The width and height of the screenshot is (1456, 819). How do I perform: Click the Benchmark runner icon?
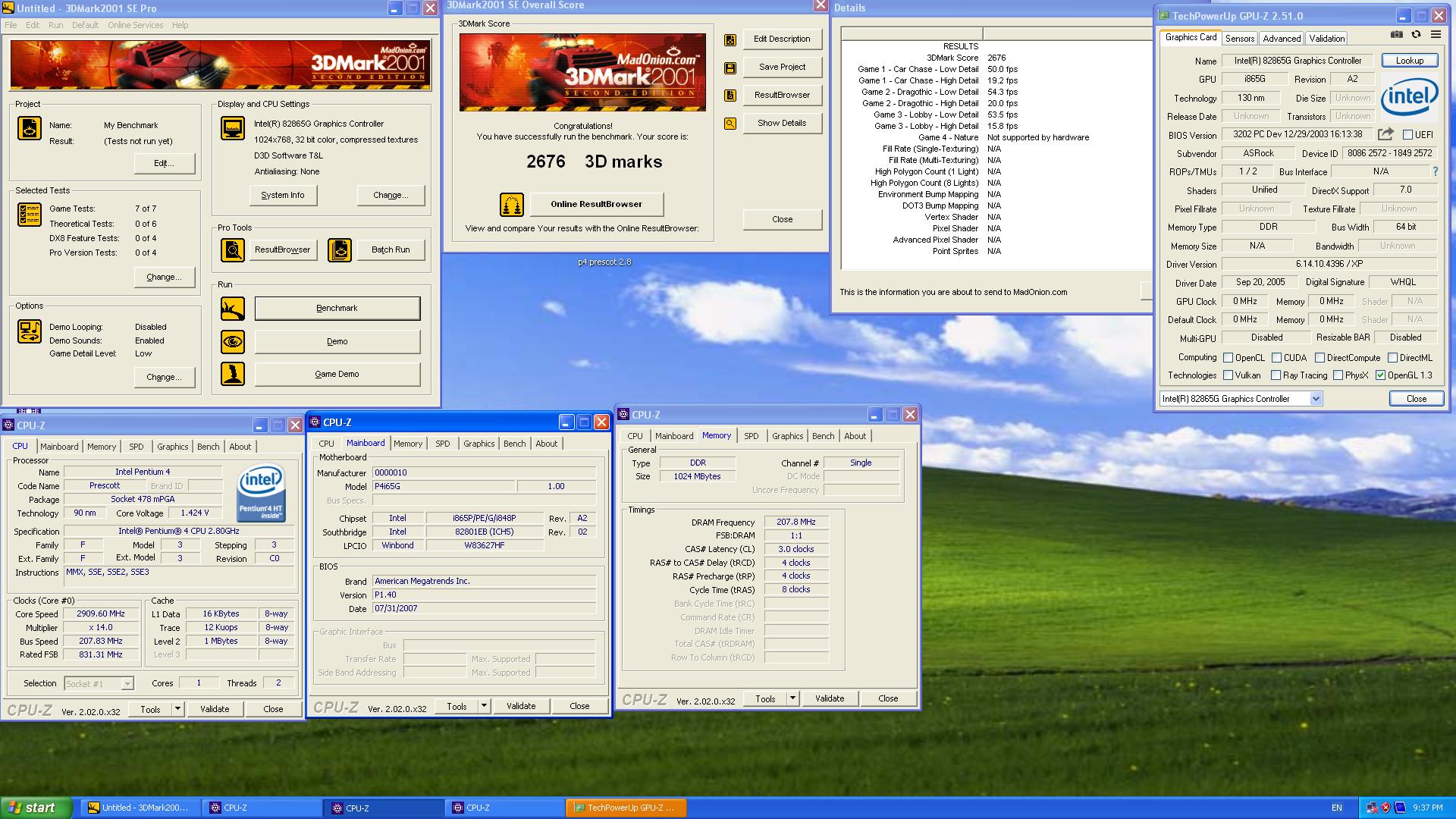(x=233, y=309)
